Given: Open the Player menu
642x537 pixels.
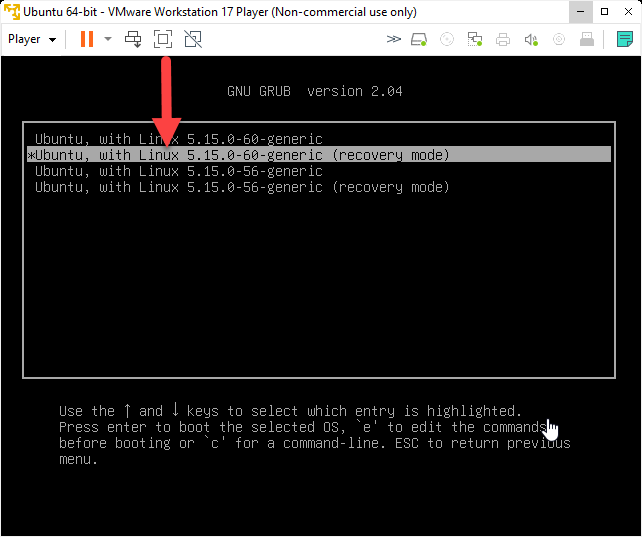Looking at the screenshot, I should [32, 39].
